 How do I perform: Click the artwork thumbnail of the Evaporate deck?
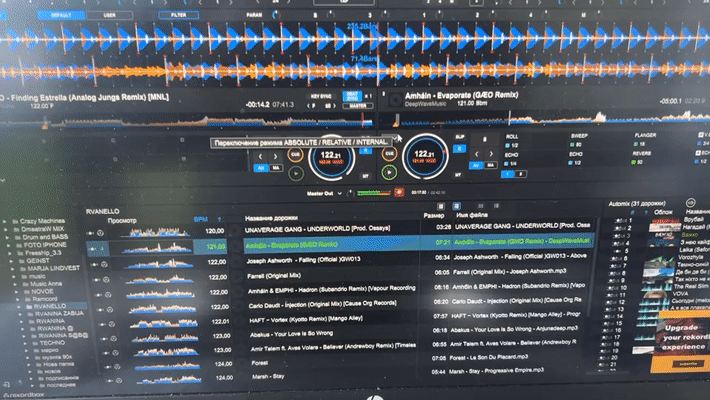pyautogui.click(x=395, y=100)
